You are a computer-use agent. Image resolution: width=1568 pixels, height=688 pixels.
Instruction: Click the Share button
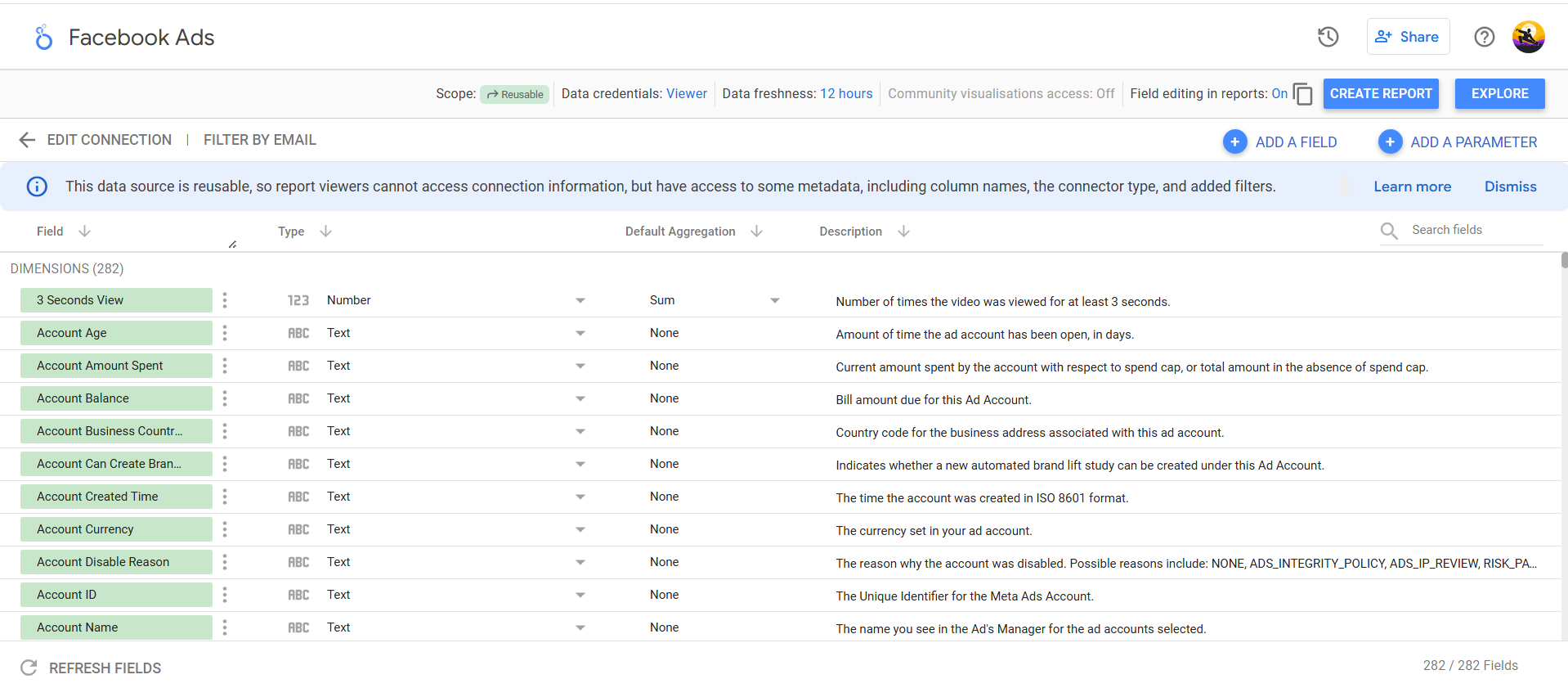click(x=1408, y=37)
